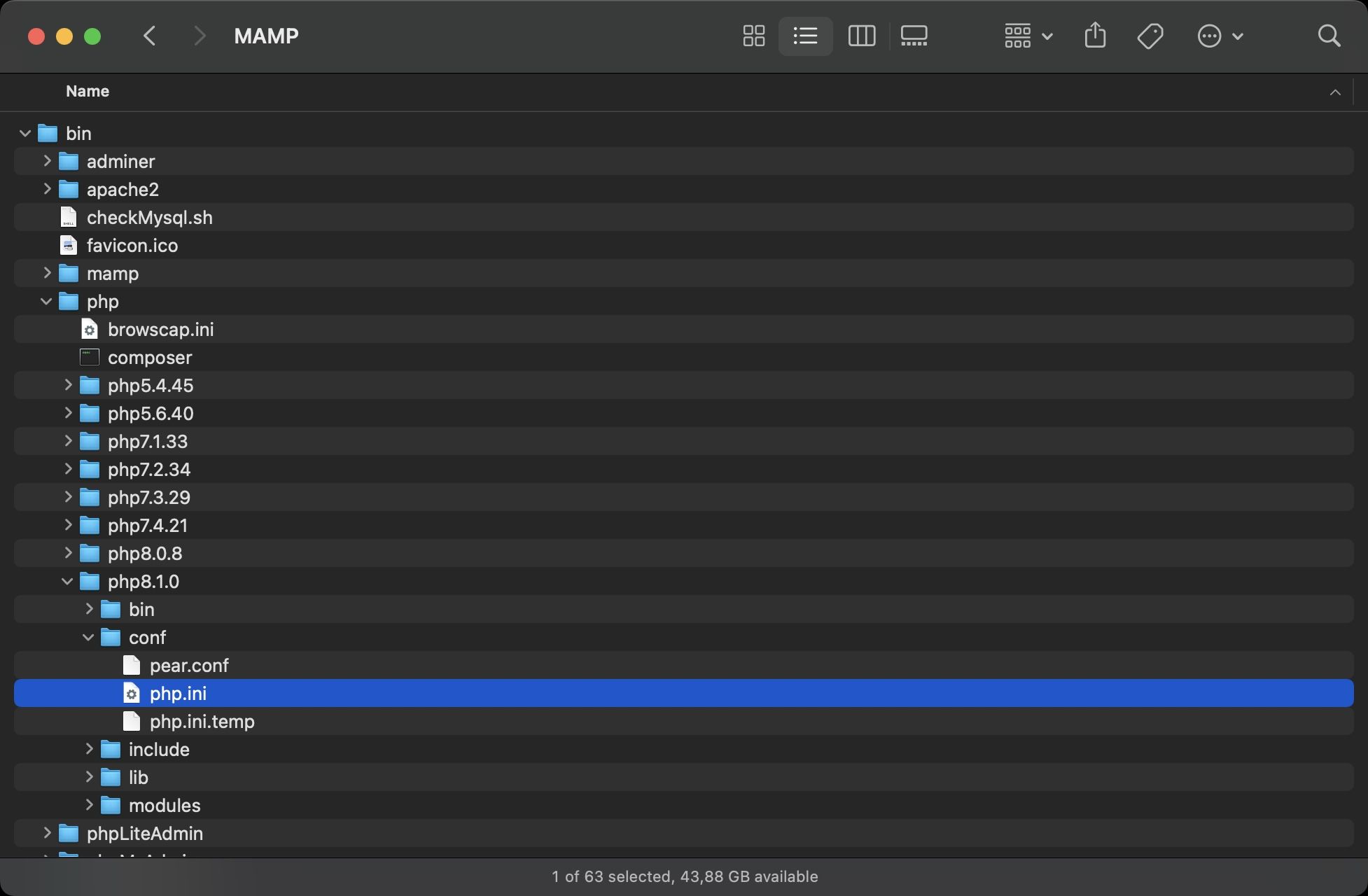Select the gallery view icon
Image resolution: width=1368 pixels, height=896 pixels.
(x=912, y=36)
